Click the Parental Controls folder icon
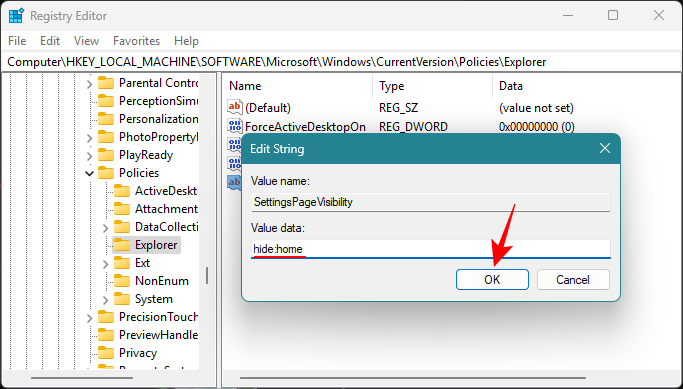The width and height of the screenshot is (683, 389). (x=106, y=83)
